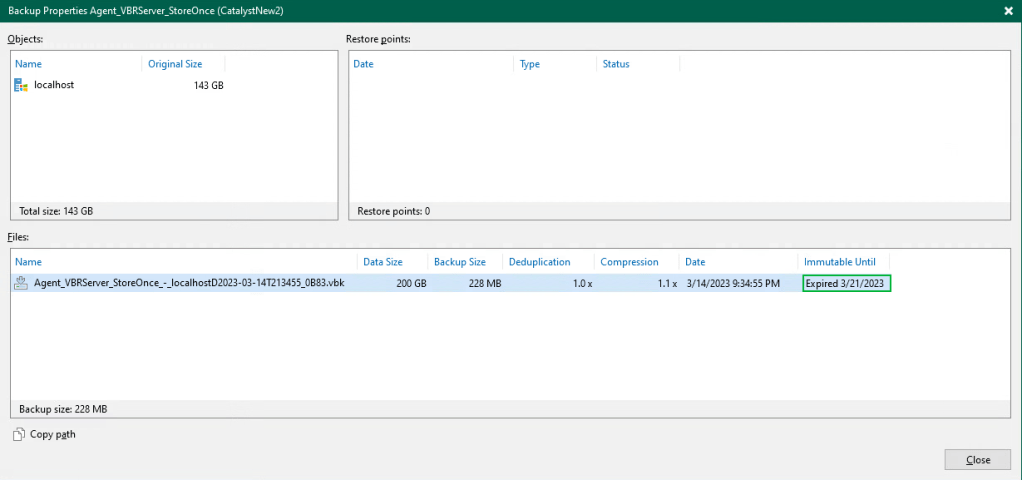Sort restore points by Type column
The height and width of the screenshot is (480, 1022).
[530, 64]
